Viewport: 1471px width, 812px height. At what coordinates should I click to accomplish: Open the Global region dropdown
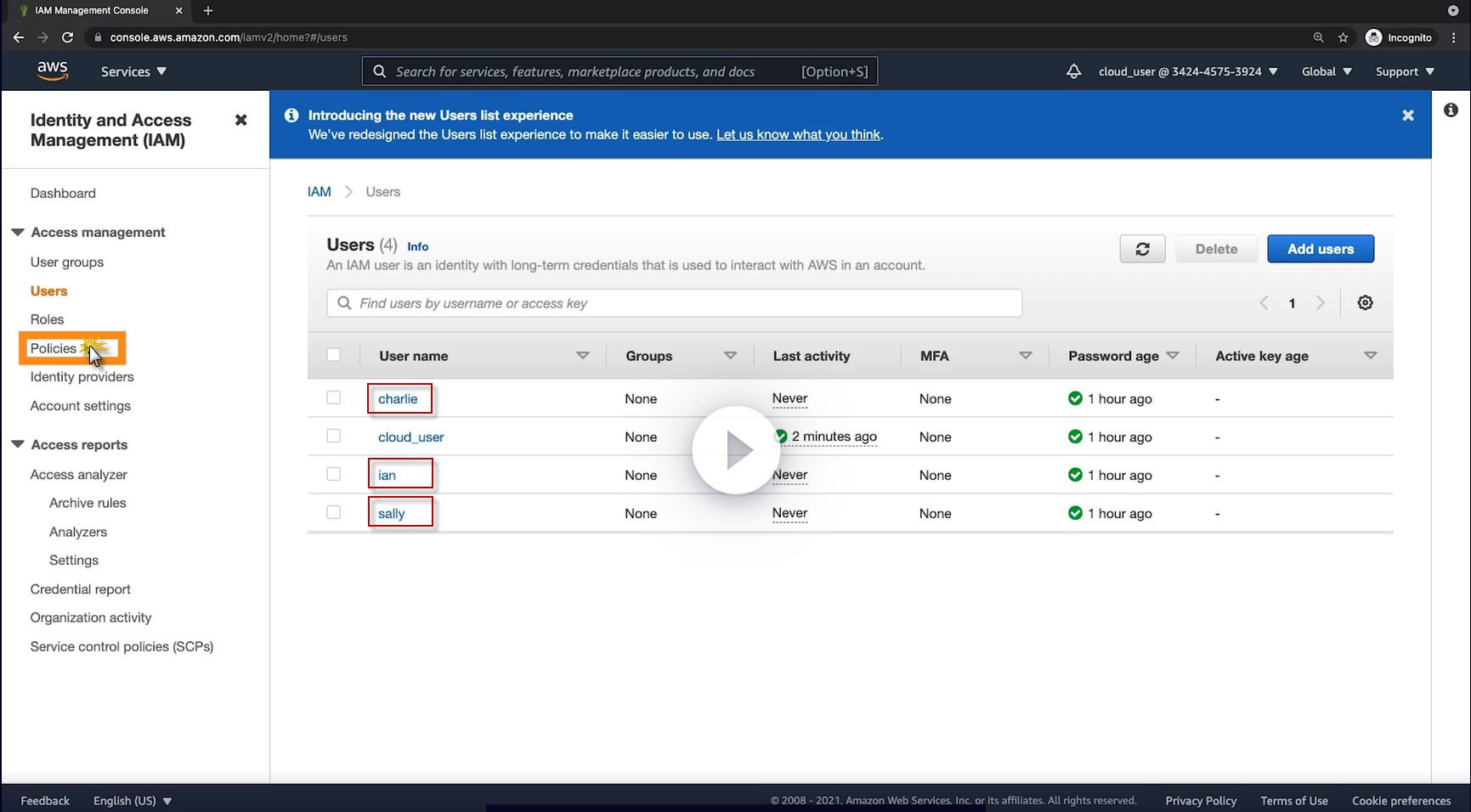coord(1326,72)
